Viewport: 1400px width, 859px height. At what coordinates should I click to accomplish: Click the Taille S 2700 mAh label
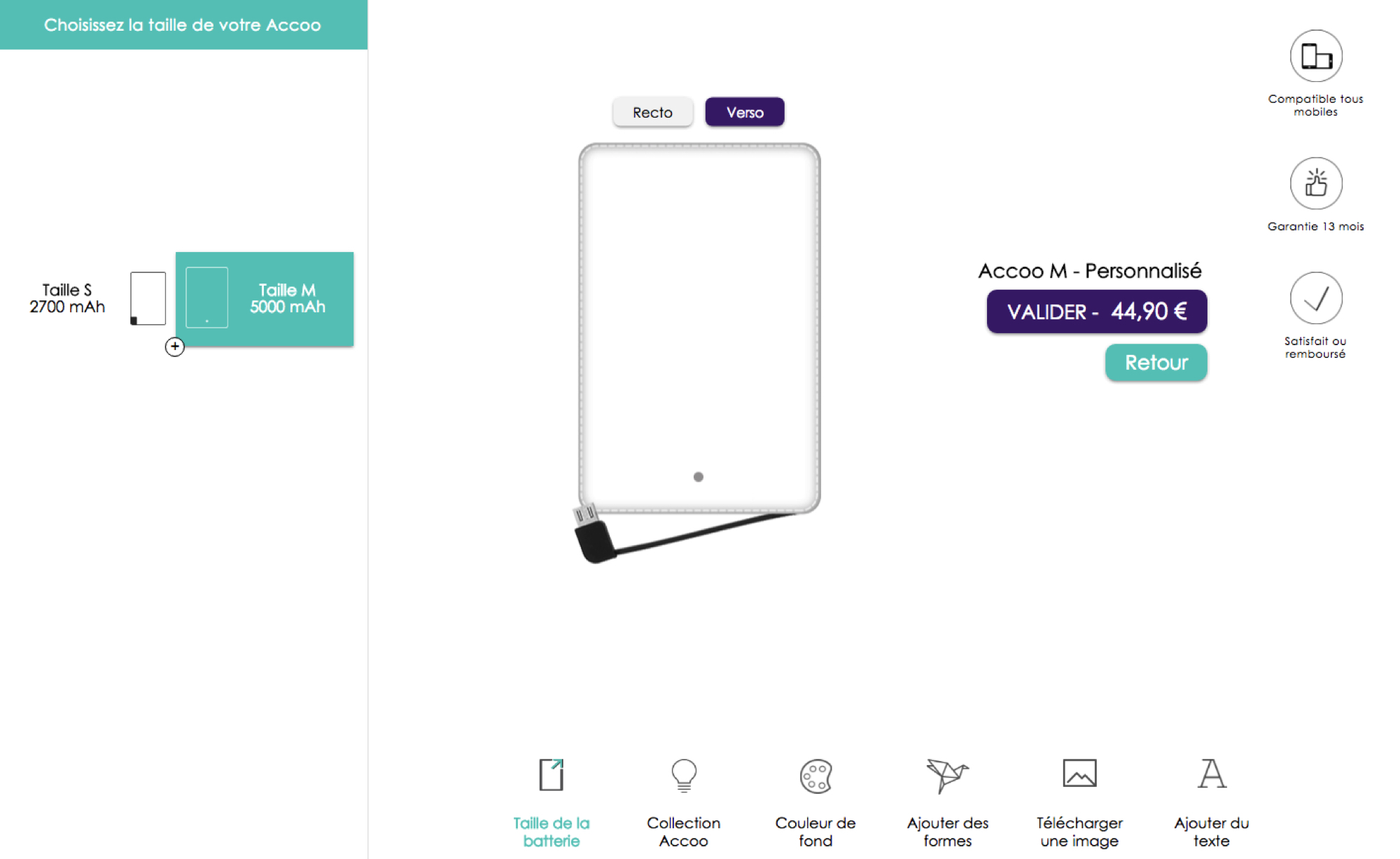coord(67,298)
